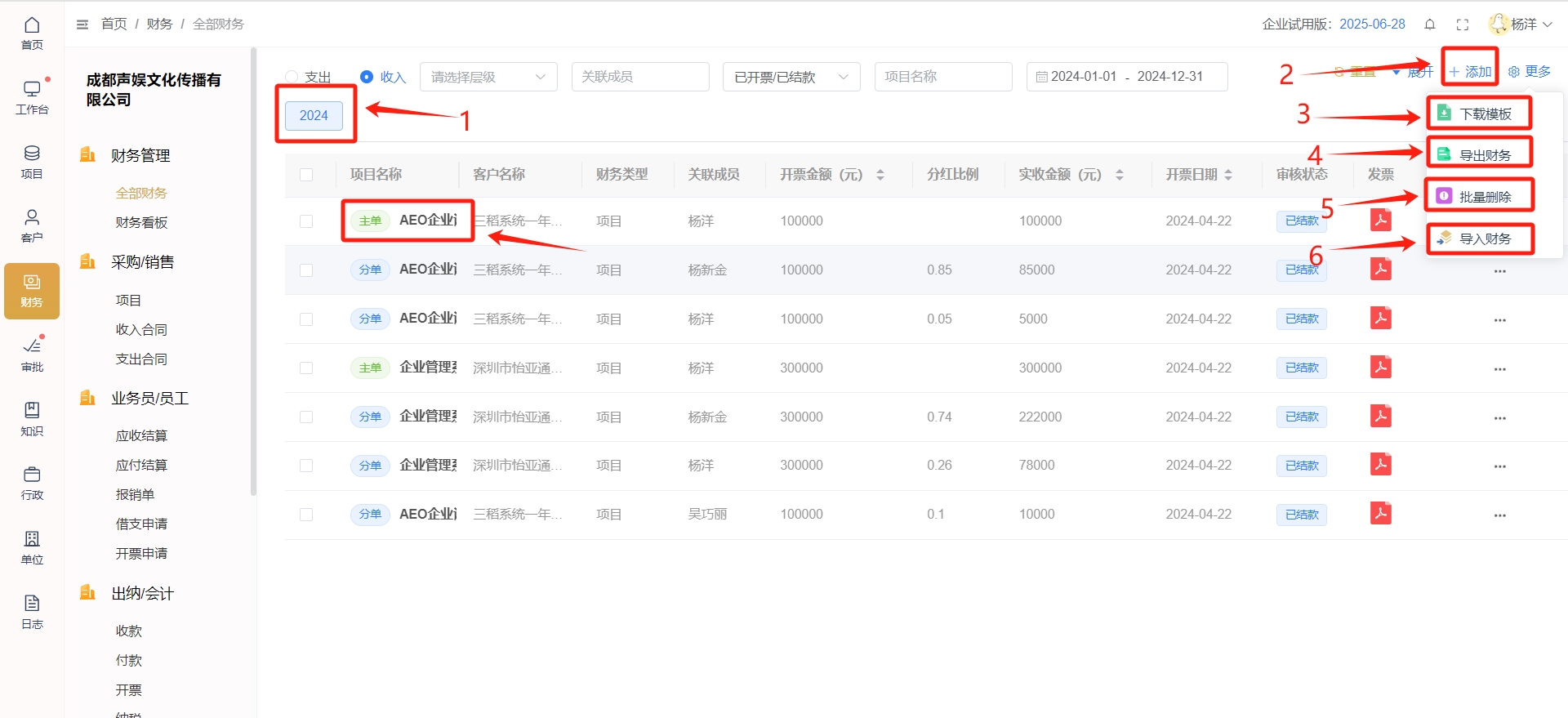Open PDF invoice for 主单 300000 row
The image size is (1568, 718).
(1381, 367)
